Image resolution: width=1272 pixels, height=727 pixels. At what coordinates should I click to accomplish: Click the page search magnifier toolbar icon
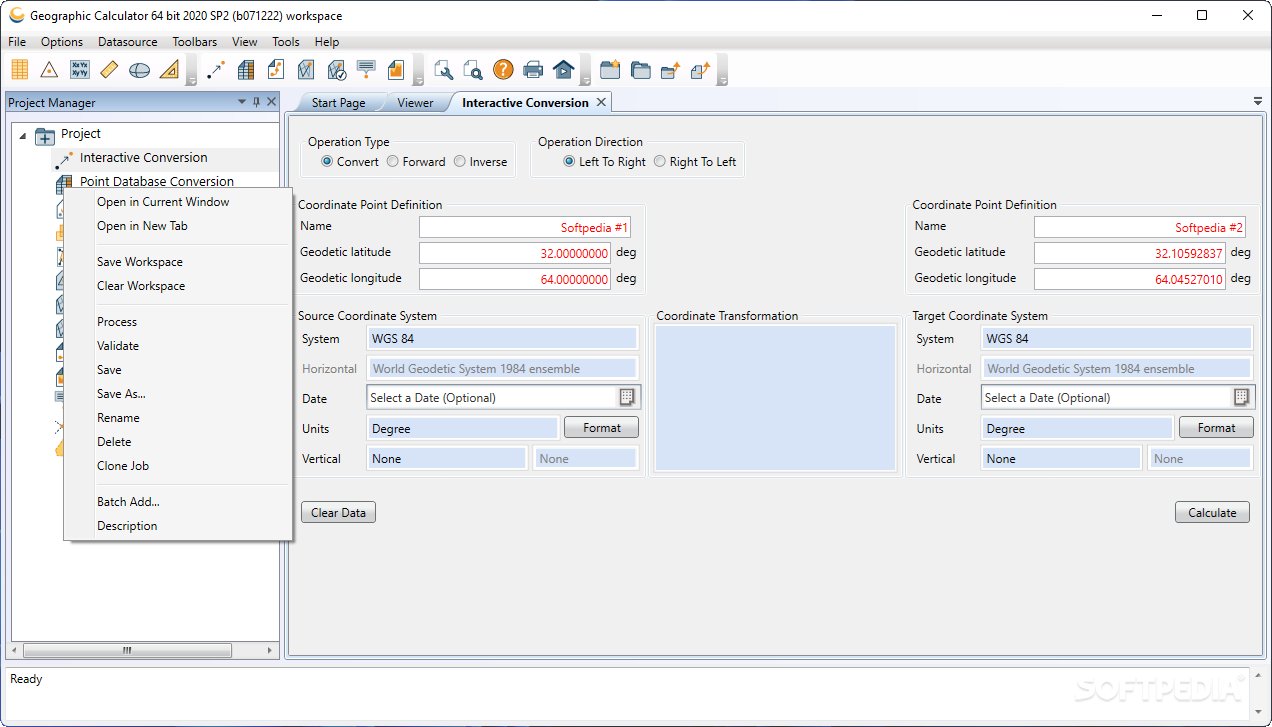point(473,69)
